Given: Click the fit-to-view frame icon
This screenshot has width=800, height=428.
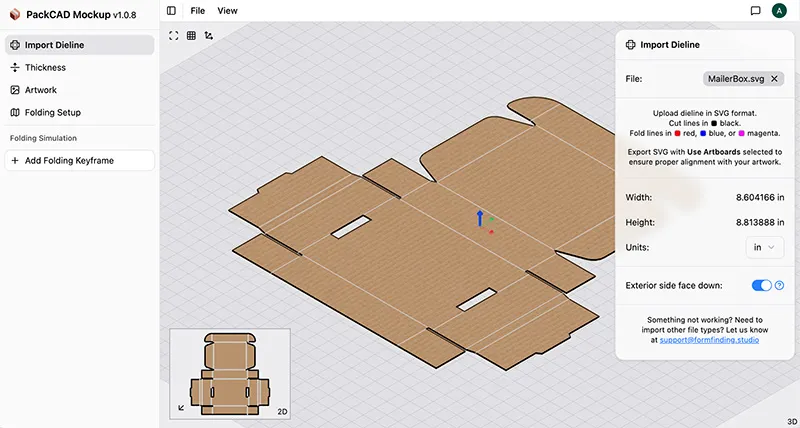Looking at the screenshot, I should pos(174,35).
